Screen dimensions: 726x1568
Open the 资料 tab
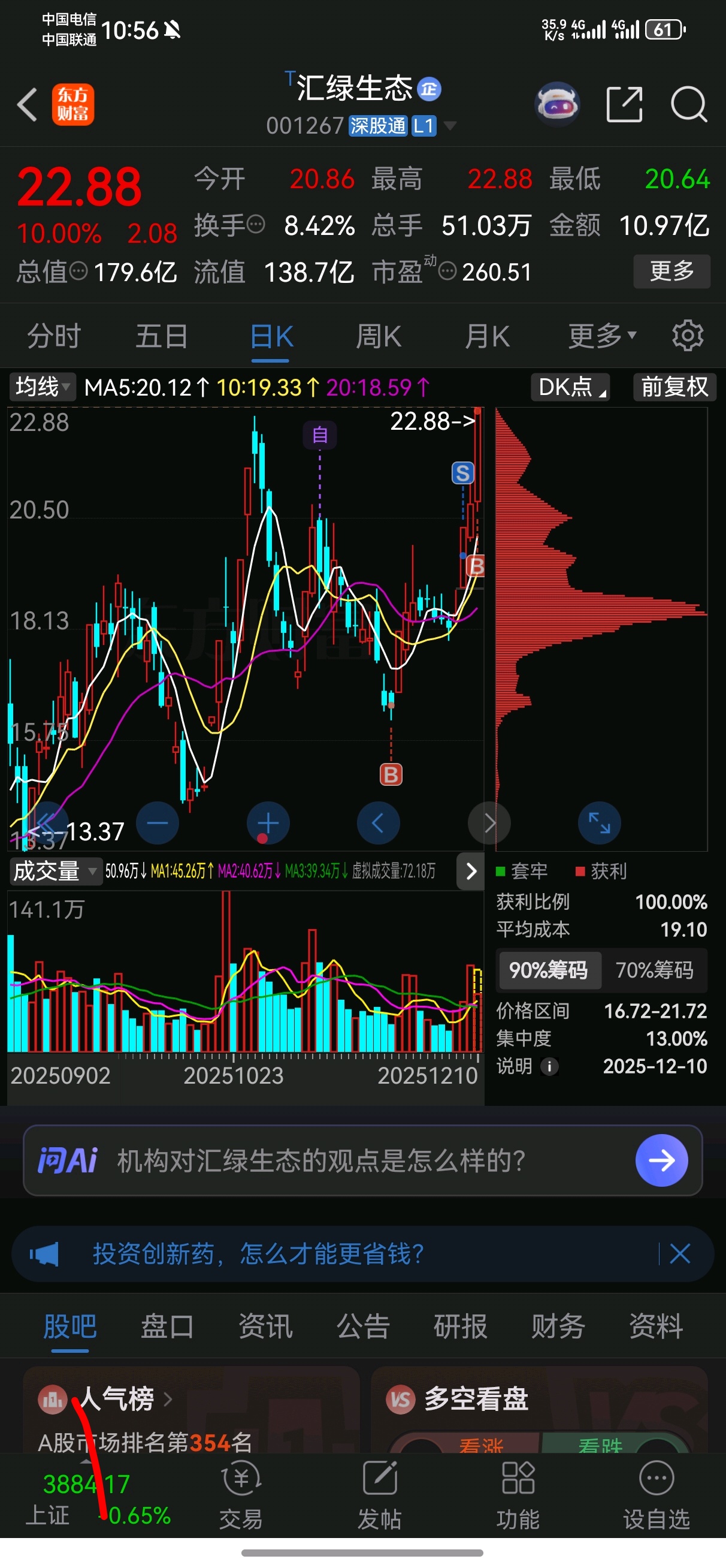pyautogui.click(x=656, y=1326)
